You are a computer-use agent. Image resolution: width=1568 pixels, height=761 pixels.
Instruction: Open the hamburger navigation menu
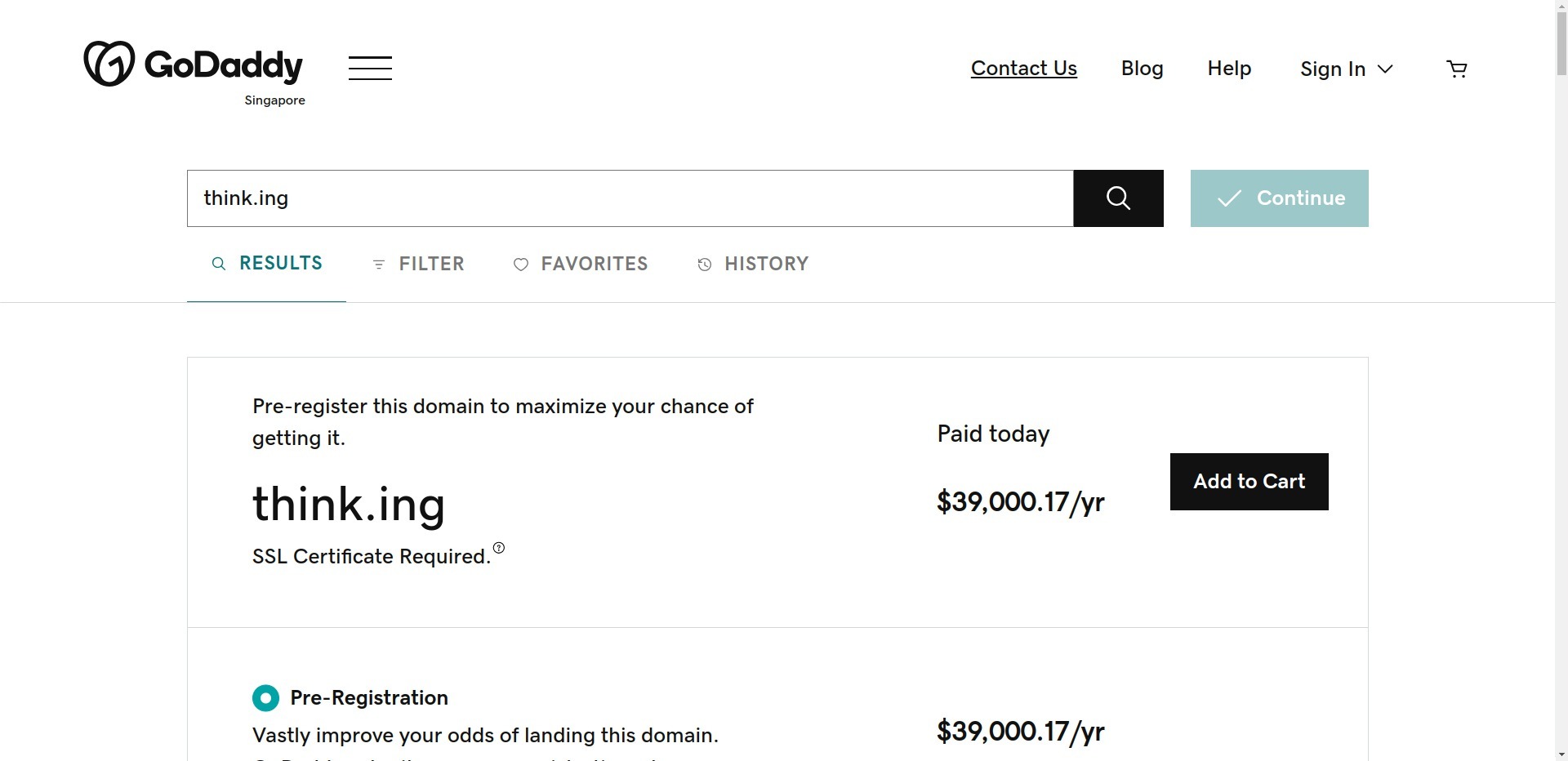[x=370, y=68]
